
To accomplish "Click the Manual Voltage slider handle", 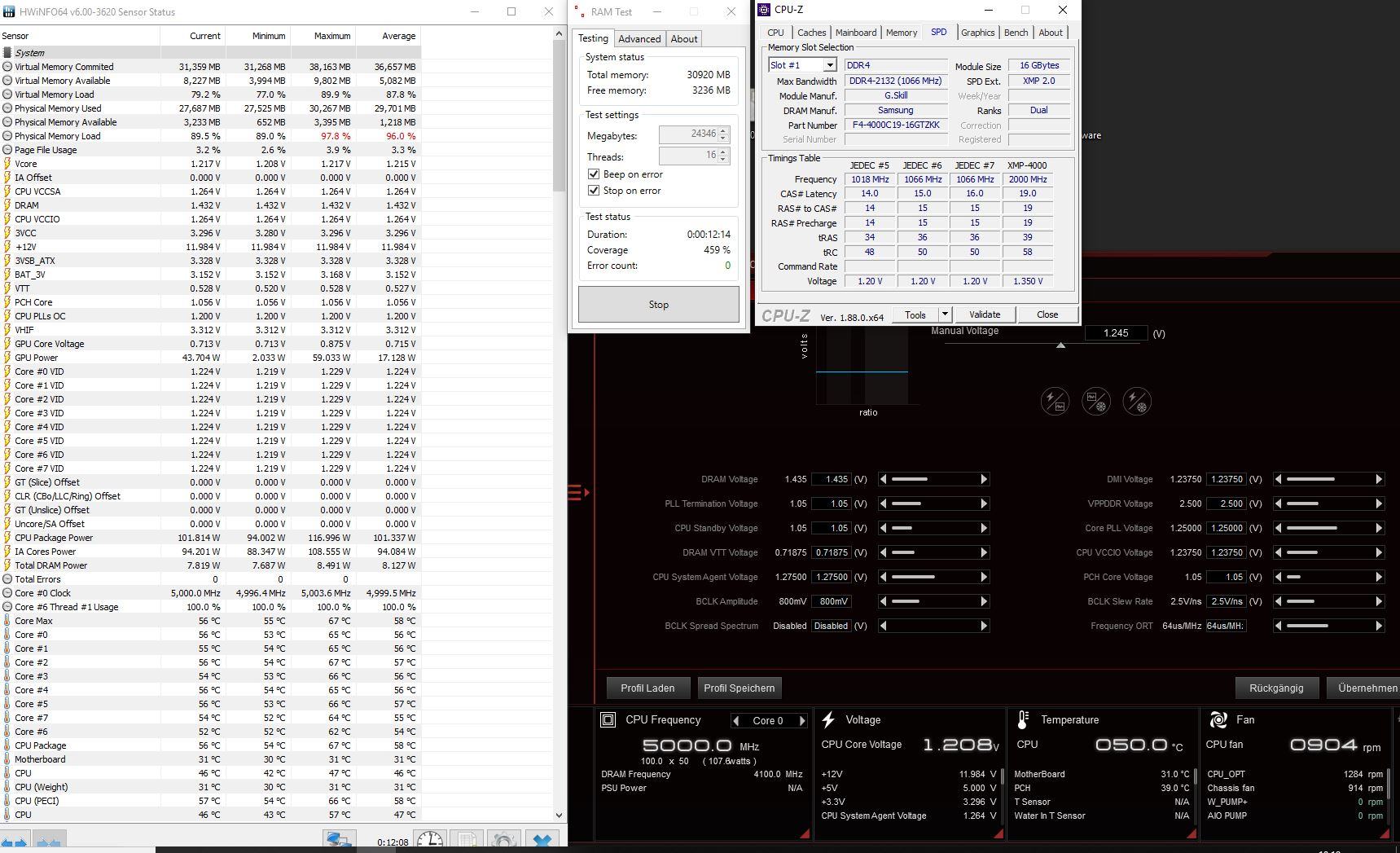I will (x=1060, y=345).
